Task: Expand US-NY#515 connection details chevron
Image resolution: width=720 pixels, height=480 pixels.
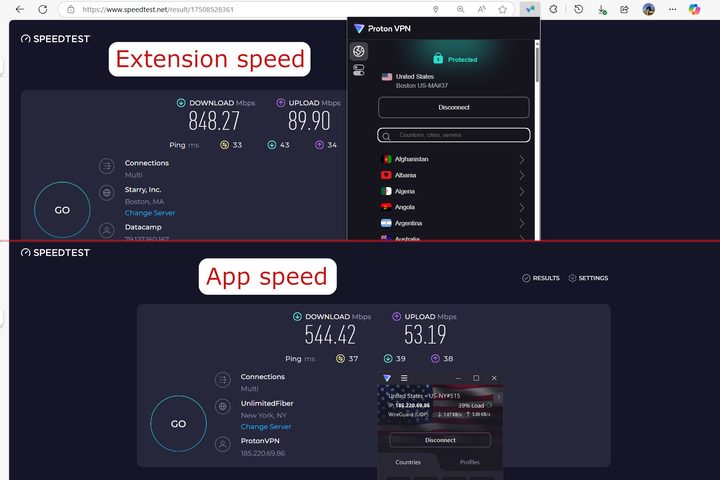Action: pos(498,397)
